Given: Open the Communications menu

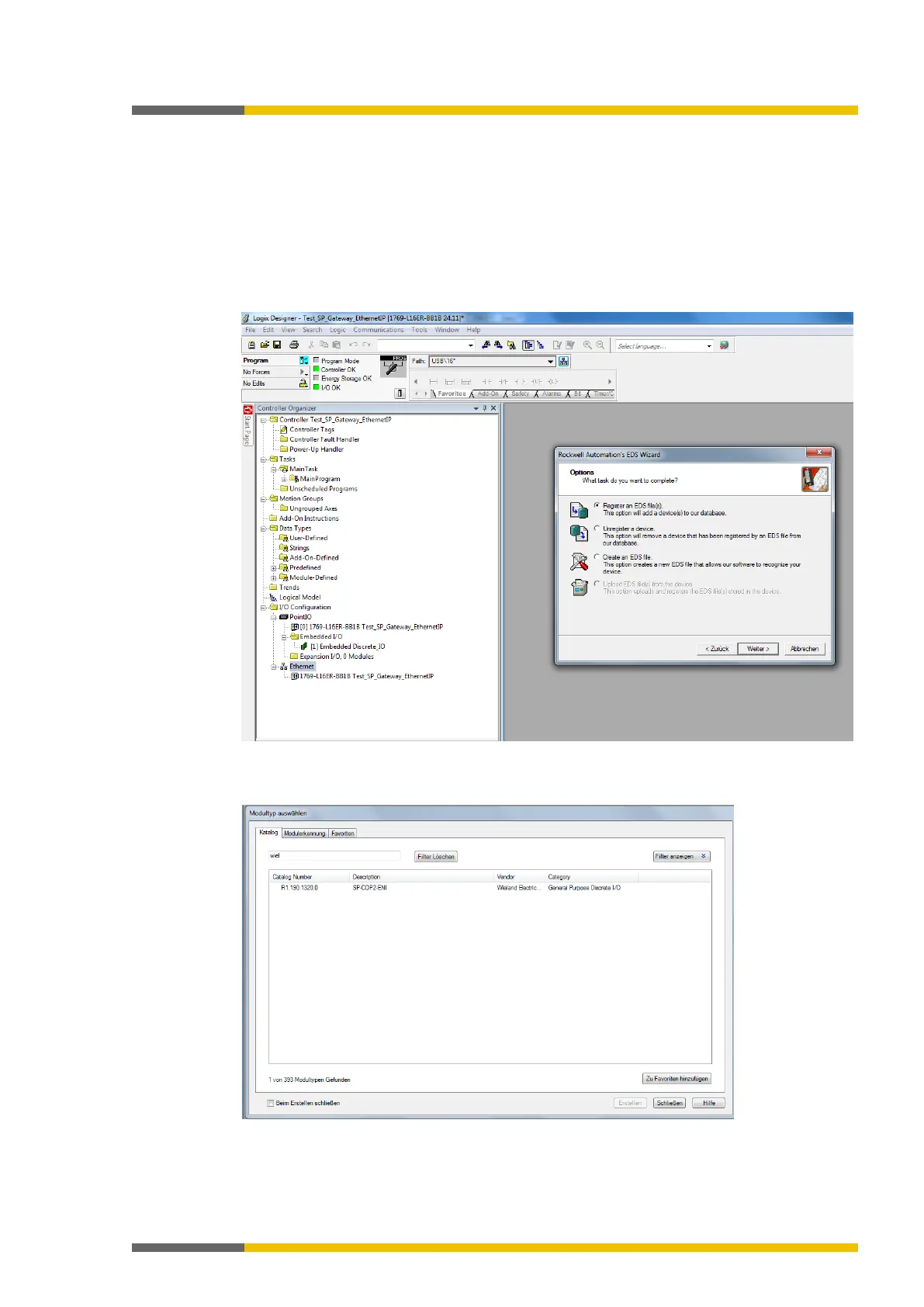Looking at the screenshot, I should (379, 330).
